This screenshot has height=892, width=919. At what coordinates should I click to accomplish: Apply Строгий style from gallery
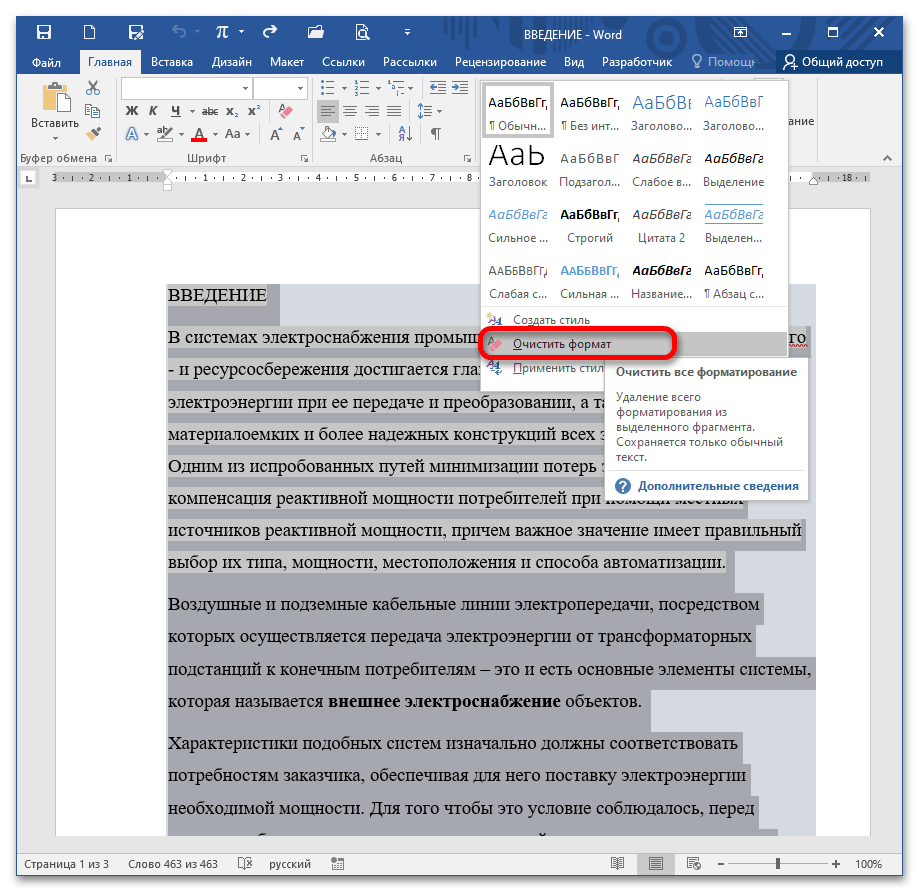coord(590,225)
